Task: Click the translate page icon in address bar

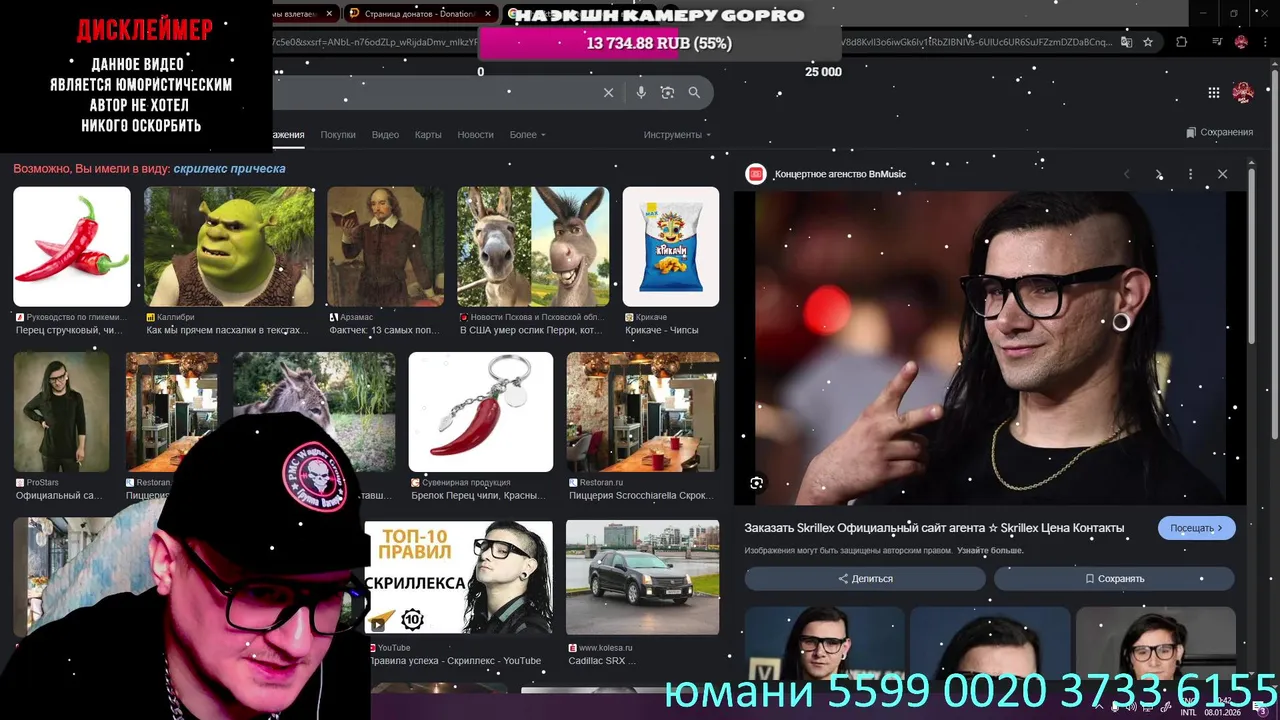Action: pos(1127,42)
